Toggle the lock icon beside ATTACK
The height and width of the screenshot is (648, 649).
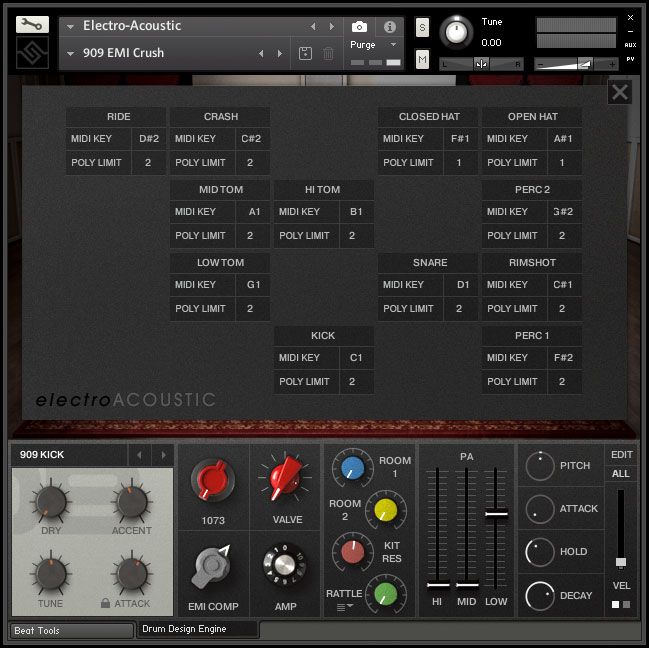pos(105,603)
